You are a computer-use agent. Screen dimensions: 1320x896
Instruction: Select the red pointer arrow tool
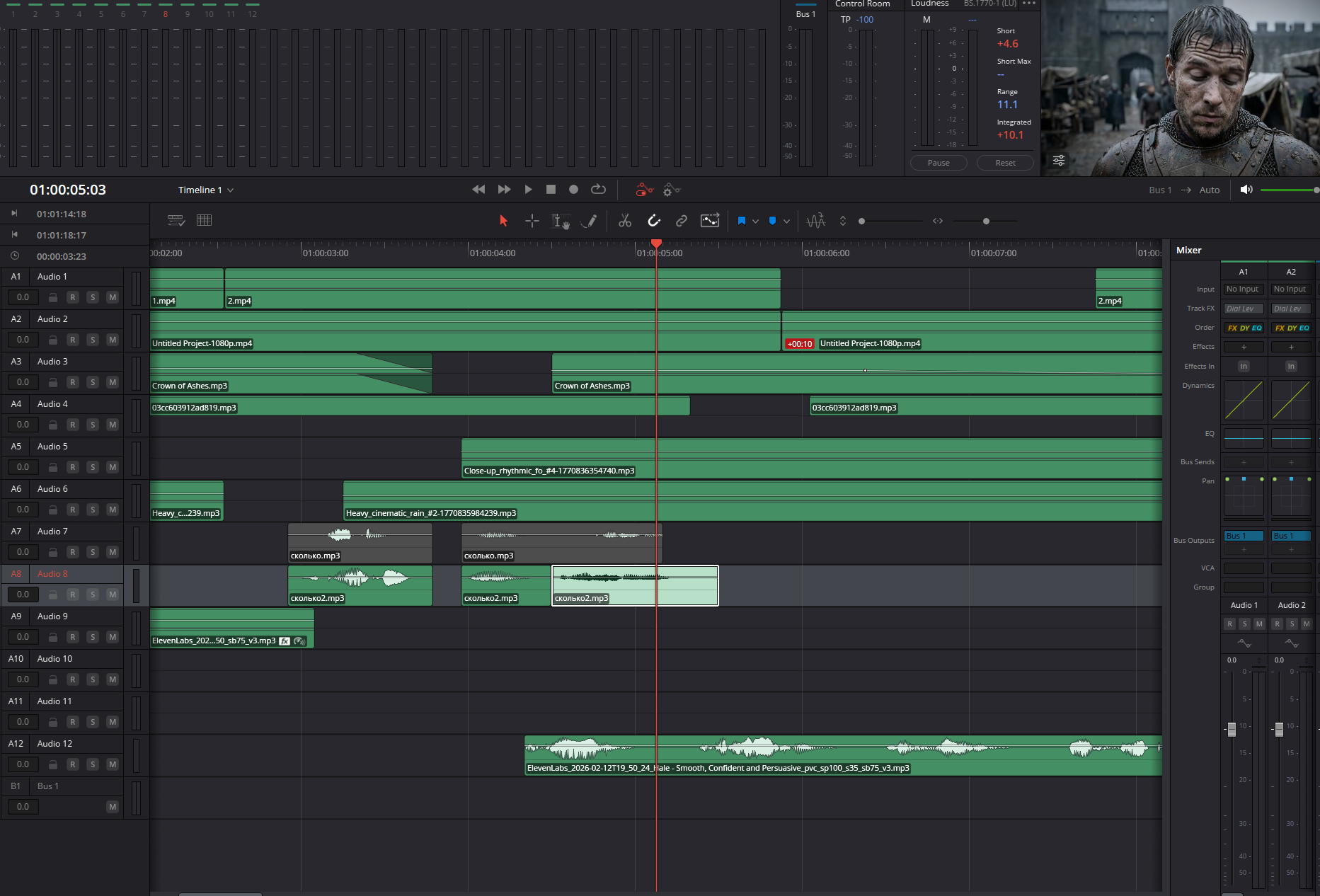[503, 221]
